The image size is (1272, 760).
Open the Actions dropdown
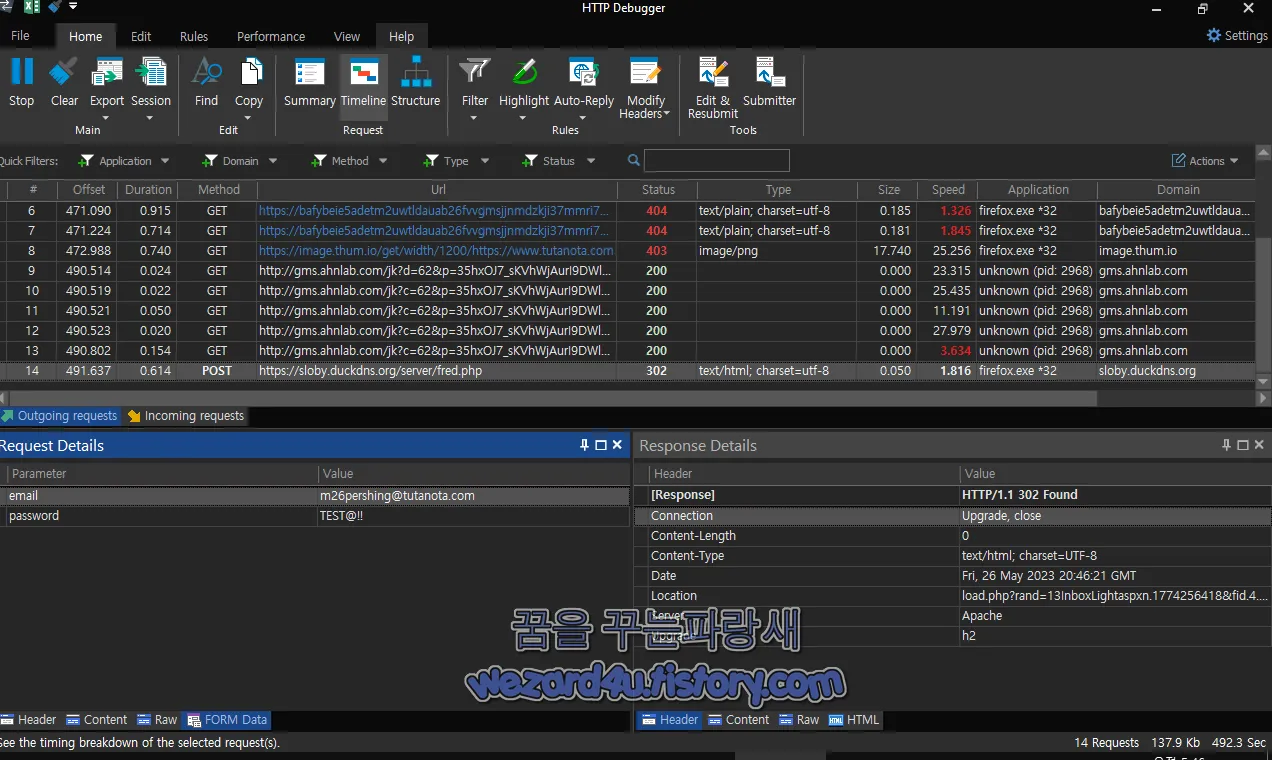click(x=1205, y=161)
